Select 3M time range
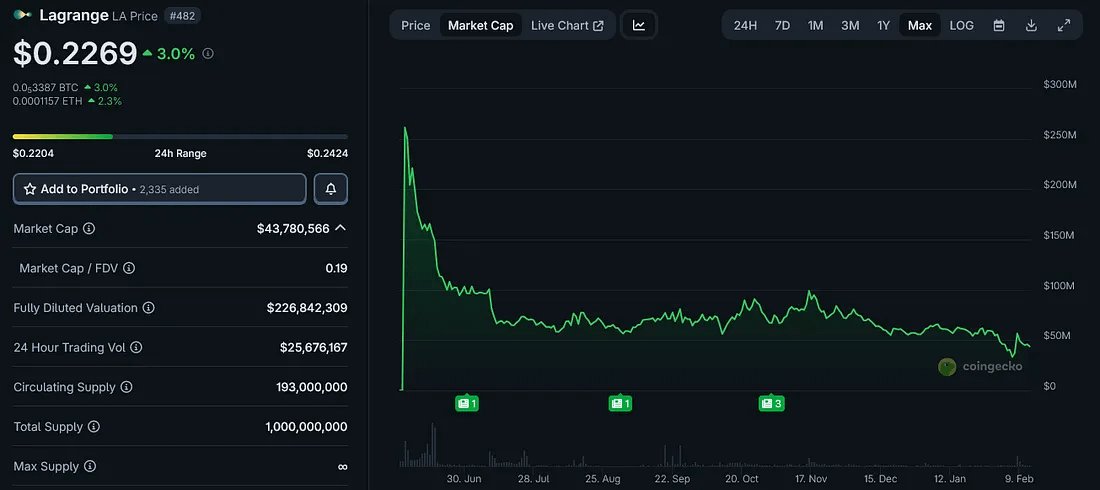This screenshot has height=490, width=1100. [x=850, y=25]
